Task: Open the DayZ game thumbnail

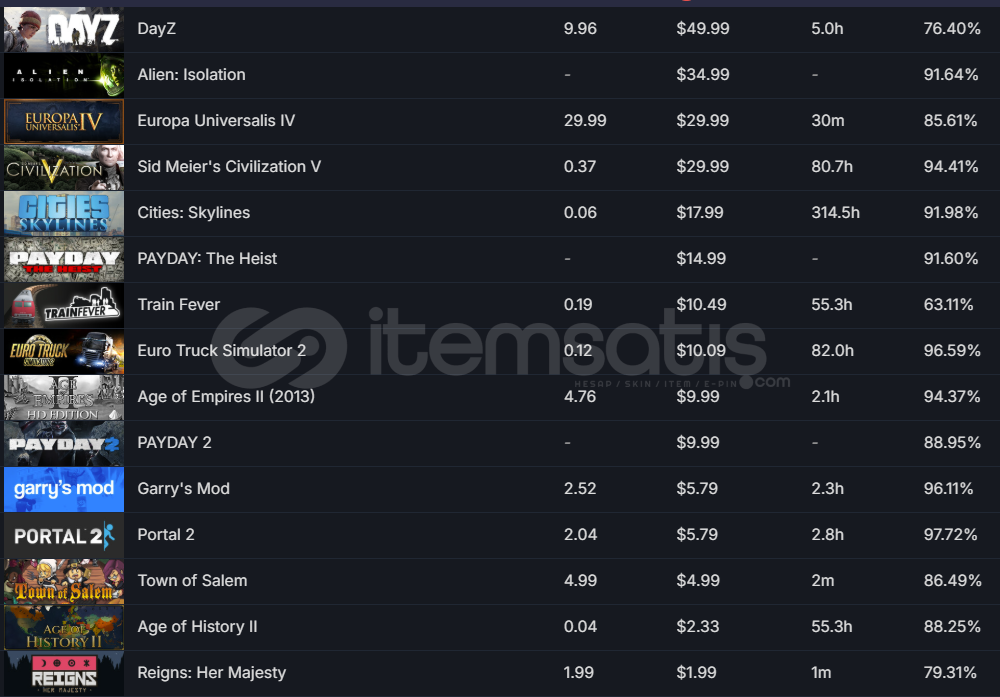Action: pos(64,29)
